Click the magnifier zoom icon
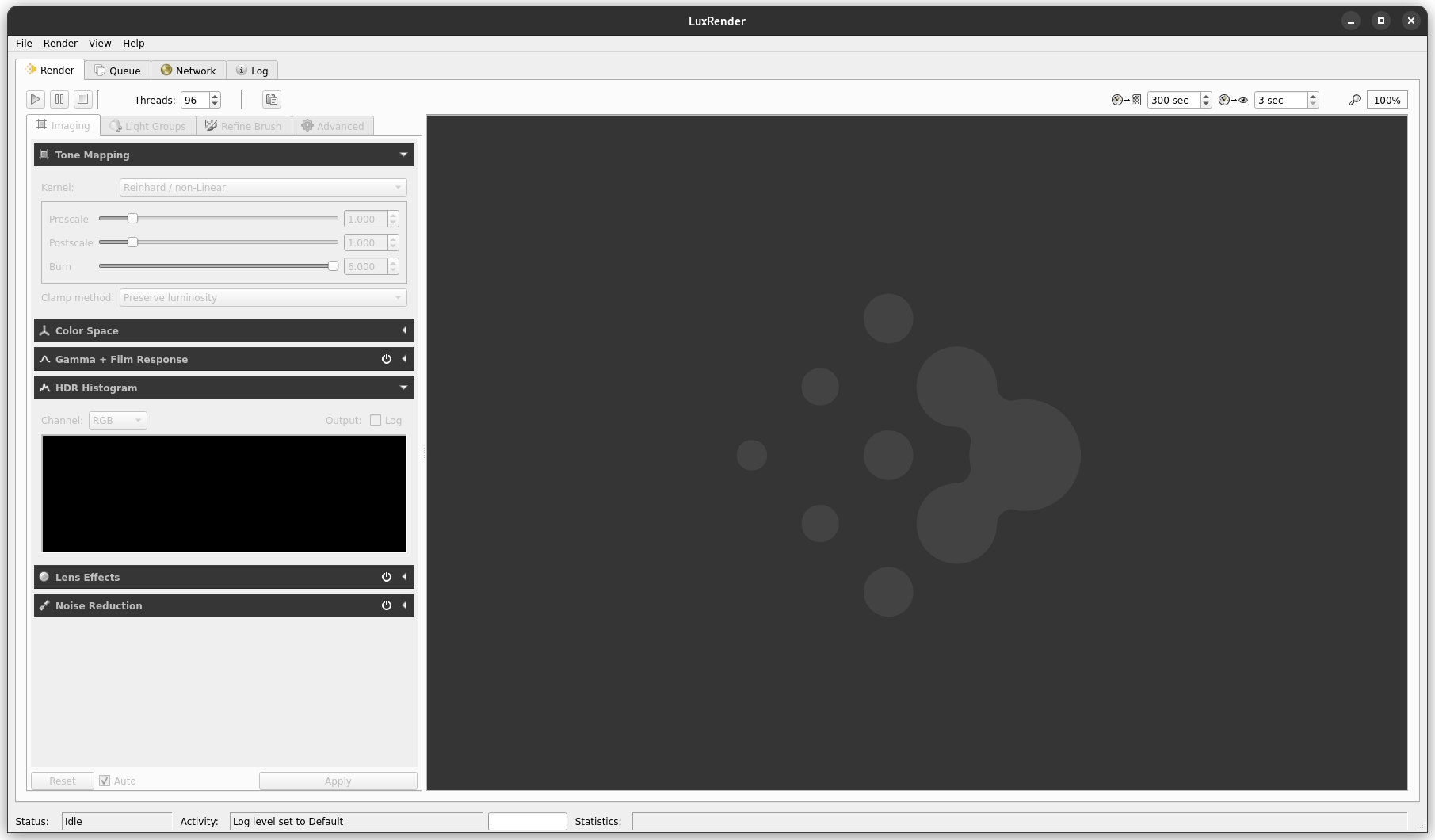1435x840 pixels. (x=1355, y=100)
